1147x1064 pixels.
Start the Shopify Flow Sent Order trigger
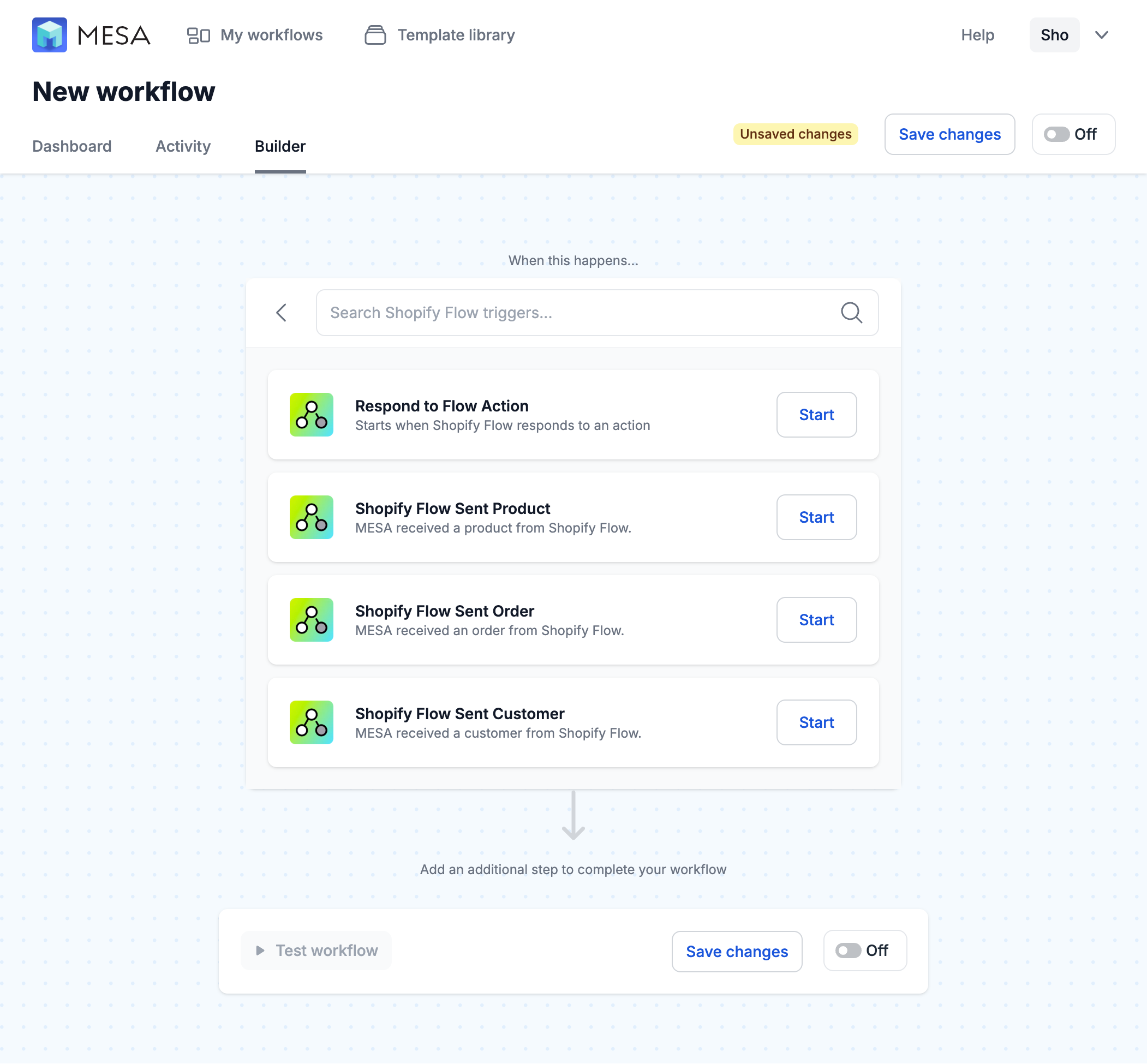[816, 619]
